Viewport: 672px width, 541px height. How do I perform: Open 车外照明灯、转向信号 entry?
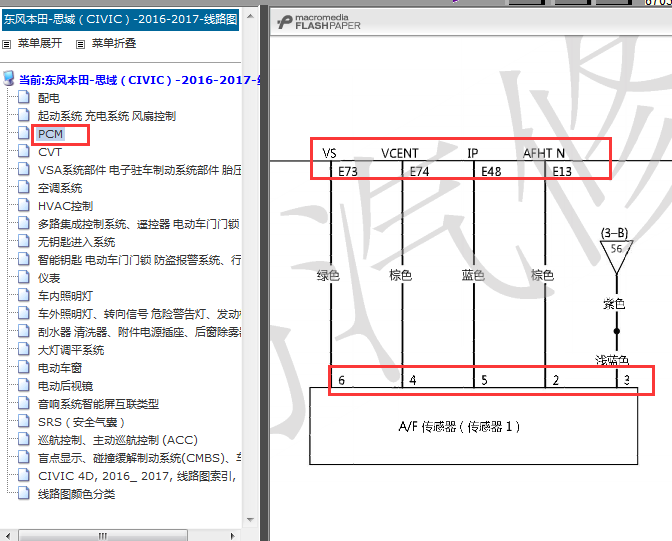139,314
